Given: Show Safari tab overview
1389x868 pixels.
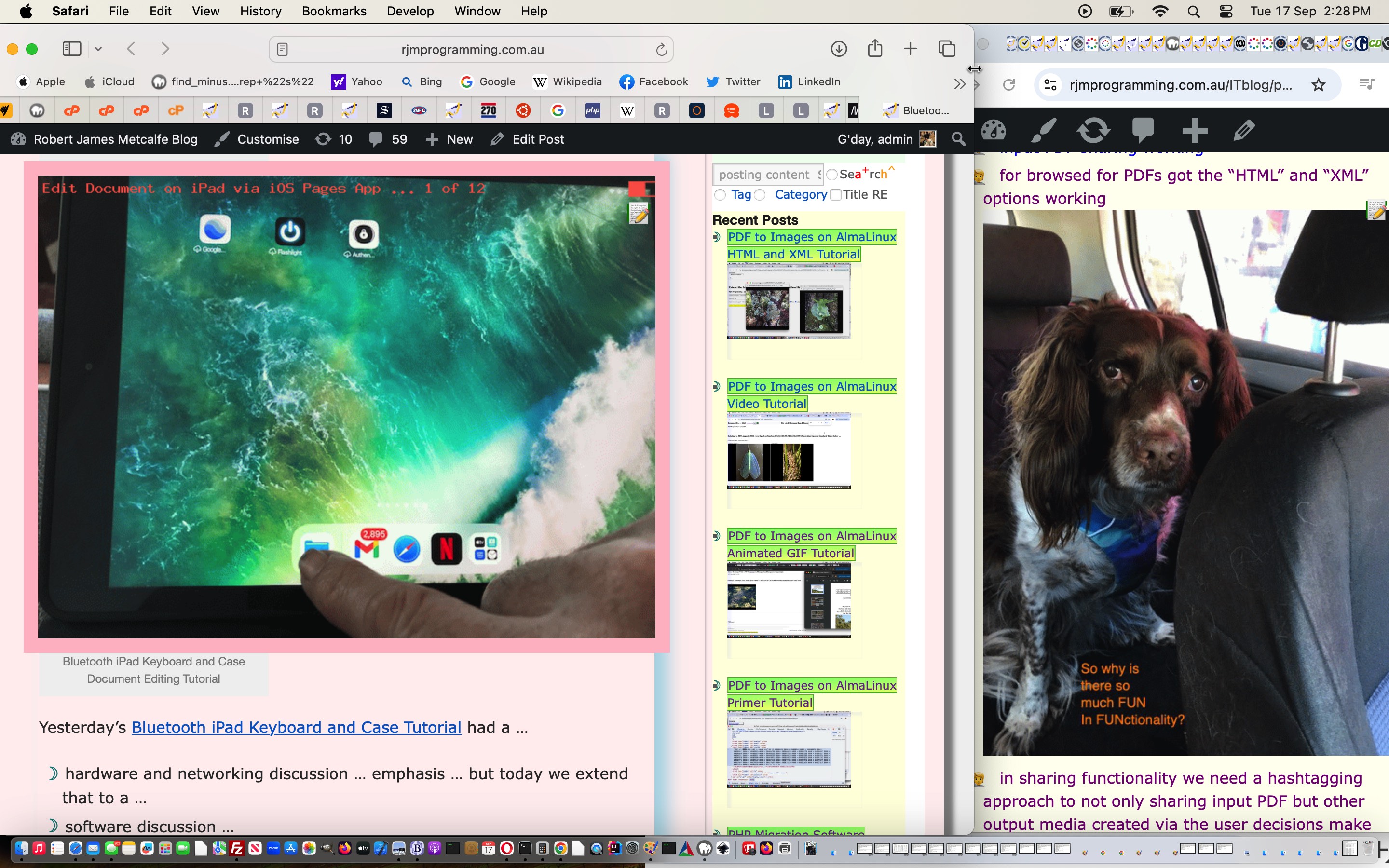Looking at the screenshot, I should pos(946,49).
